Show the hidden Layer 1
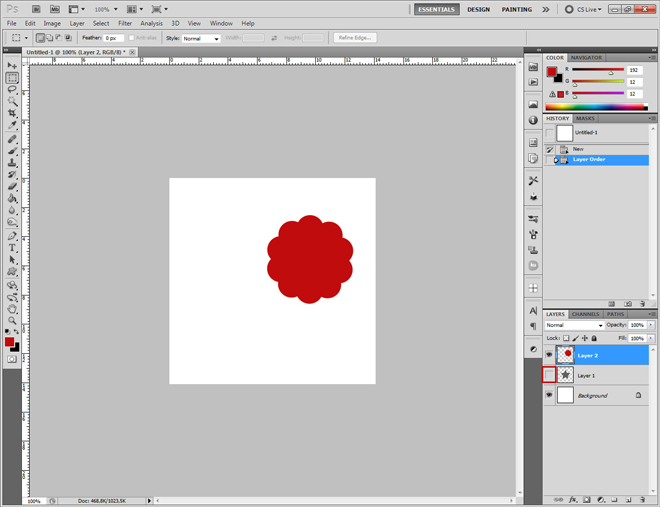Viewport: 660px width, 507px height. (549, 375)
